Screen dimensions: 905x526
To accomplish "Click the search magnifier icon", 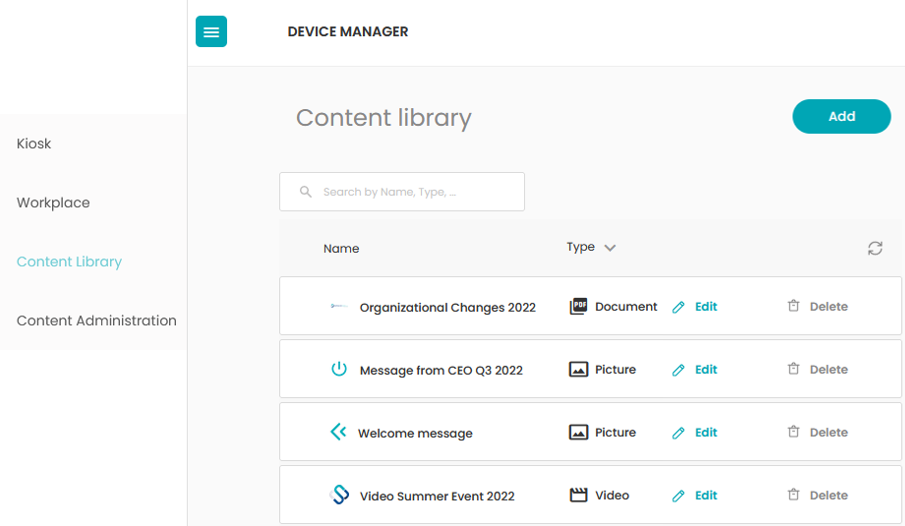I will [x=306, y=192].
